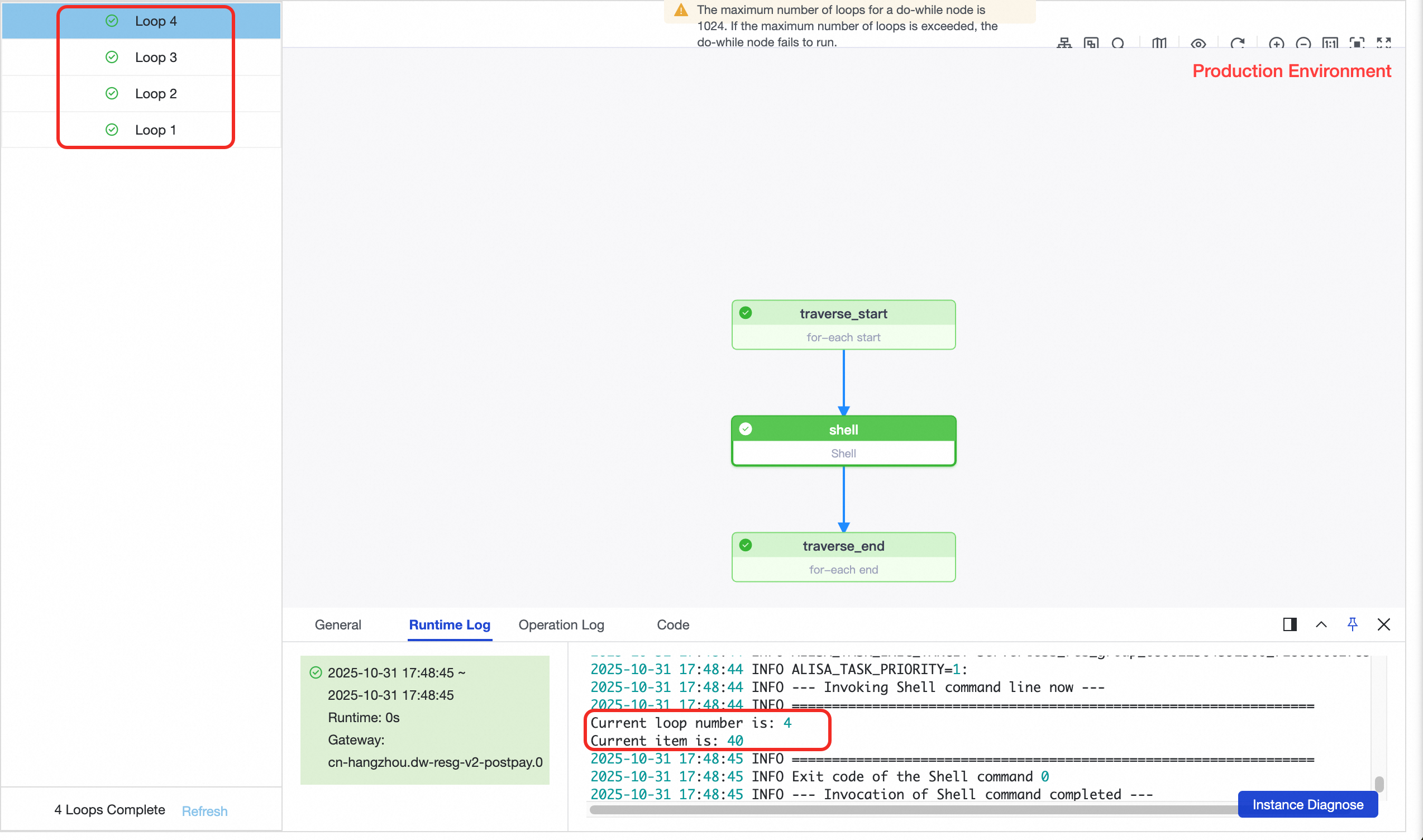Click the zoom out minus icon
The width and height of the screenshot is (1423, 840).
(1303, 43)
